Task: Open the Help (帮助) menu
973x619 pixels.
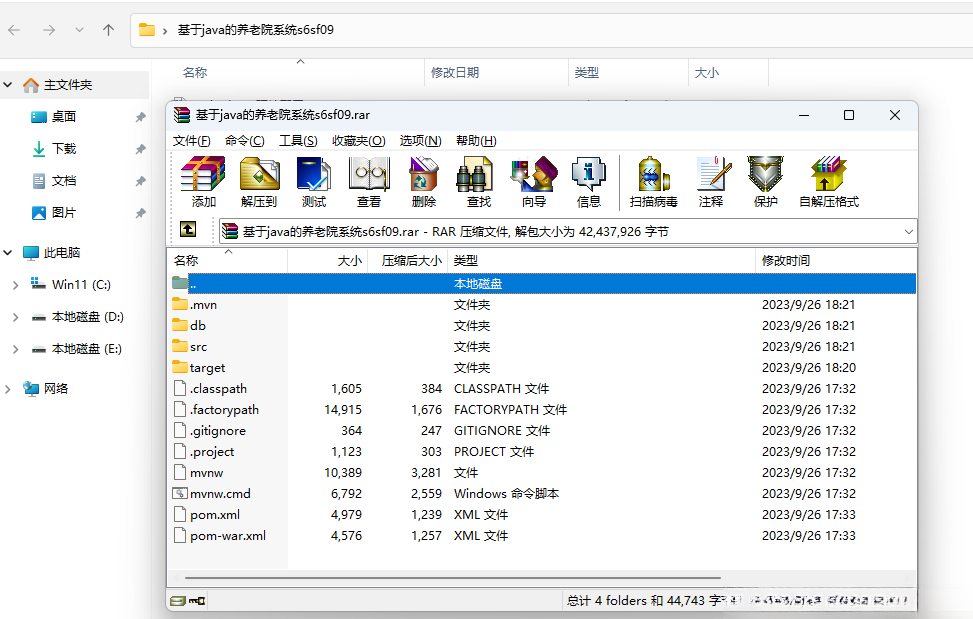Action: tap(476, 141)
